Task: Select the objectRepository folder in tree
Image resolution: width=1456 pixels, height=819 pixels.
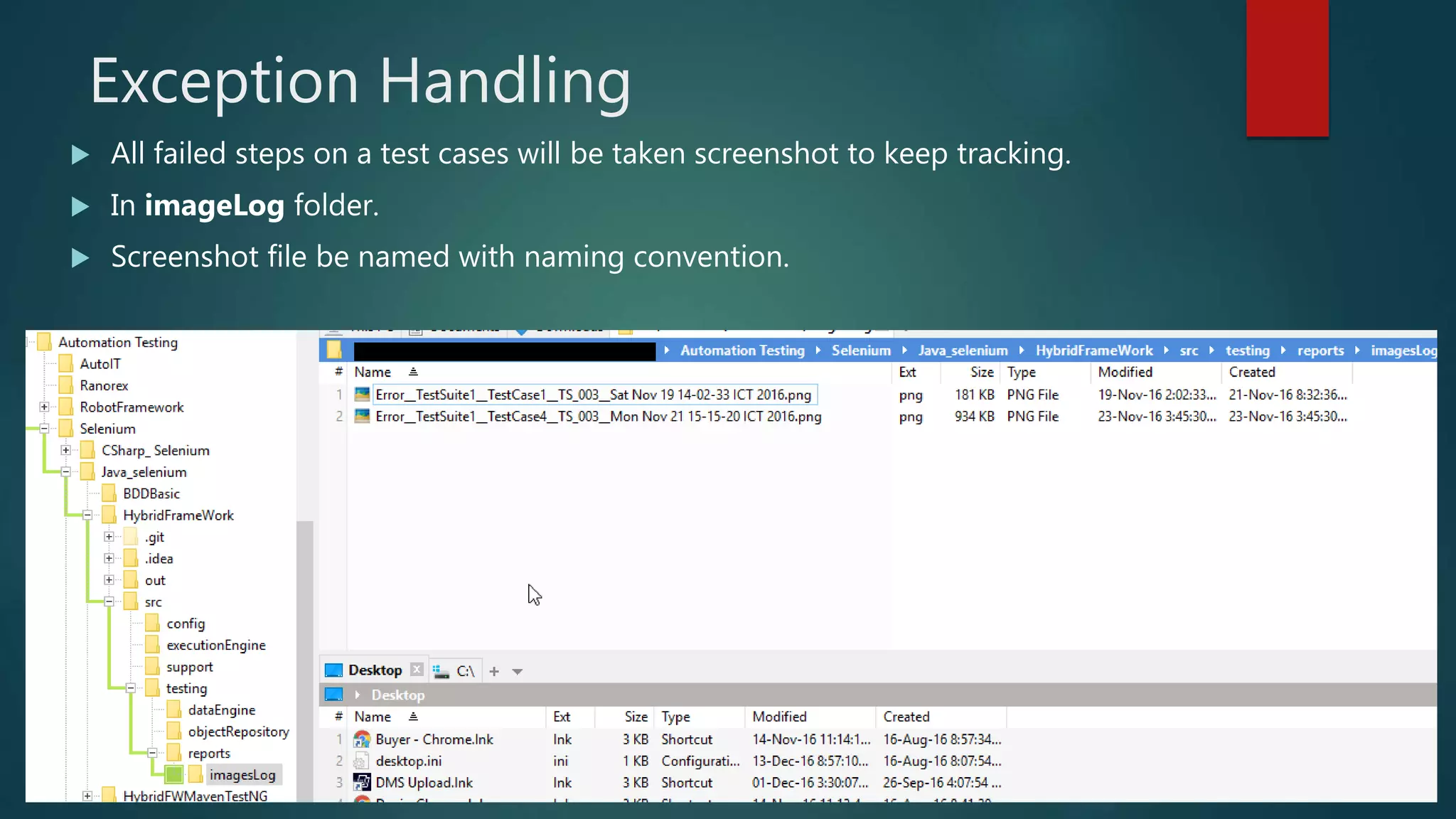Action: 239,732
